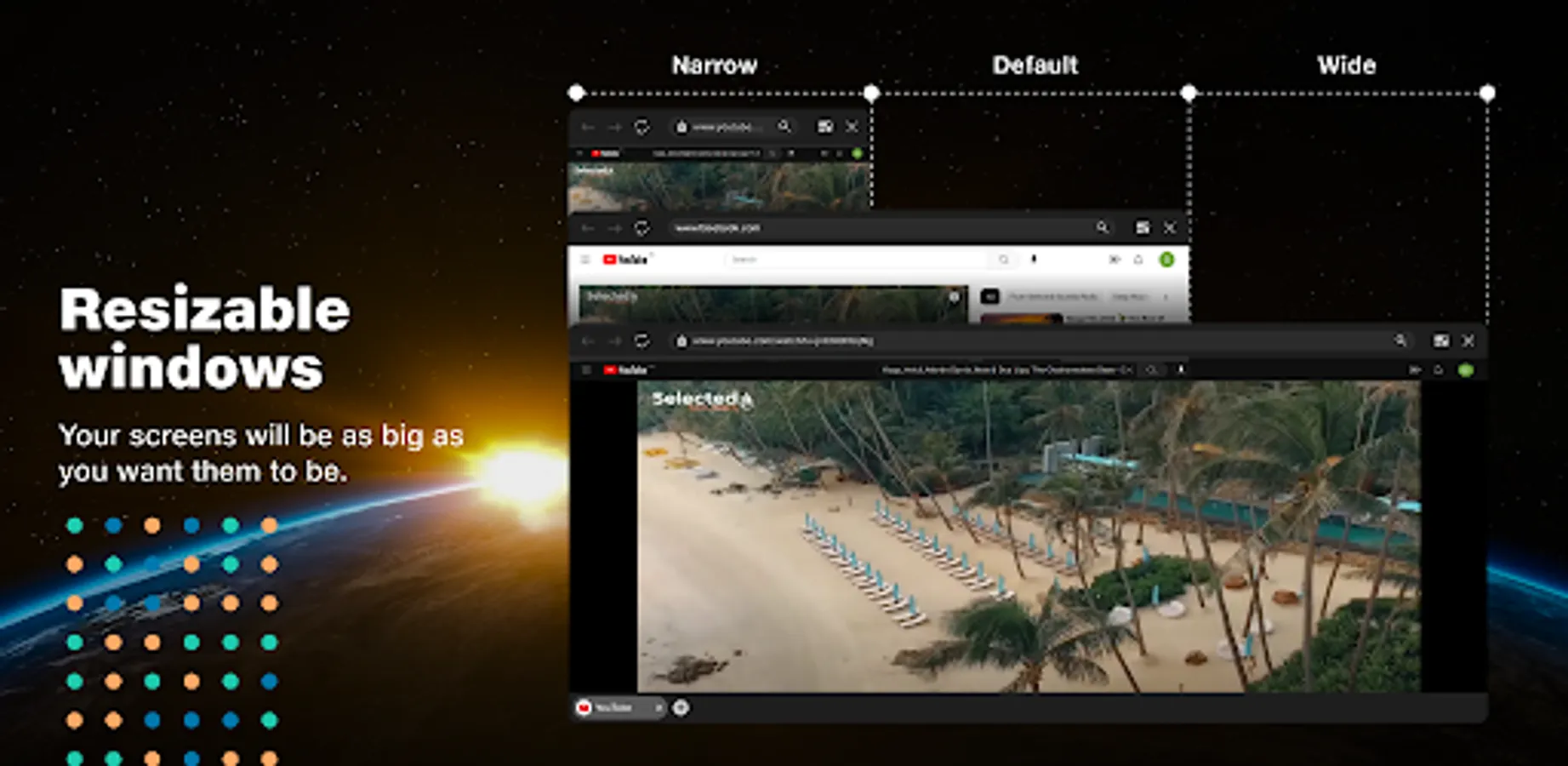This screenshot has width=1568, height=766.
Task: Open search in the narrow window toolbar
Action: click(784, 126)
